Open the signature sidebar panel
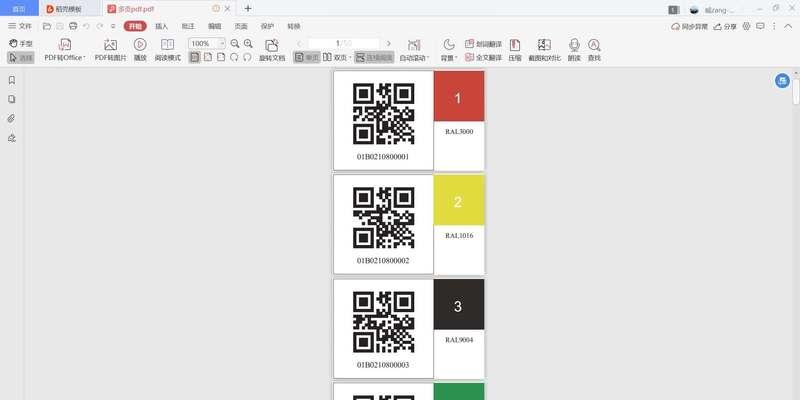 coord(12,138)
